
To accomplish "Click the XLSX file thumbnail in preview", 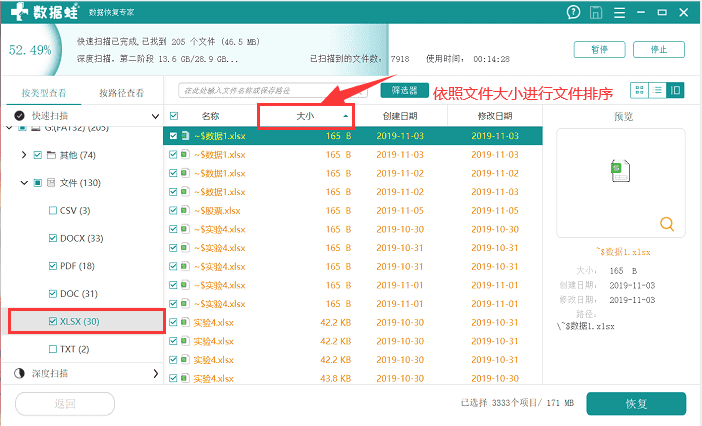I will click(x=618, y=170).
